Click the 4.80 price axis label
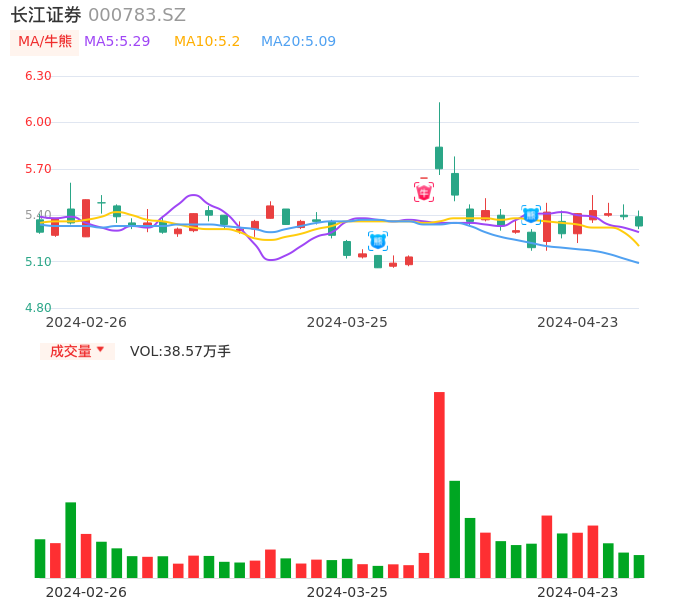686x606 pixels. point(38,308)
